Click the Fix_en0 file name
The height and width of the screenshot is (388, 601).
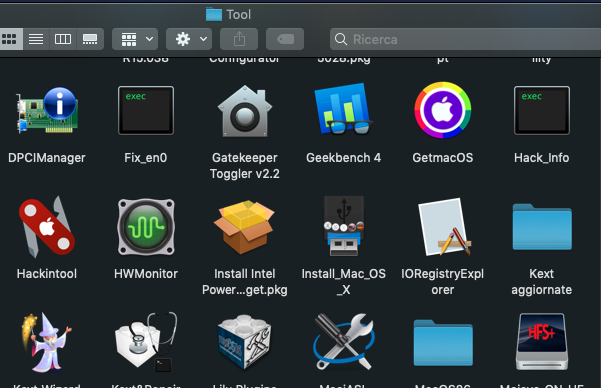146,158
